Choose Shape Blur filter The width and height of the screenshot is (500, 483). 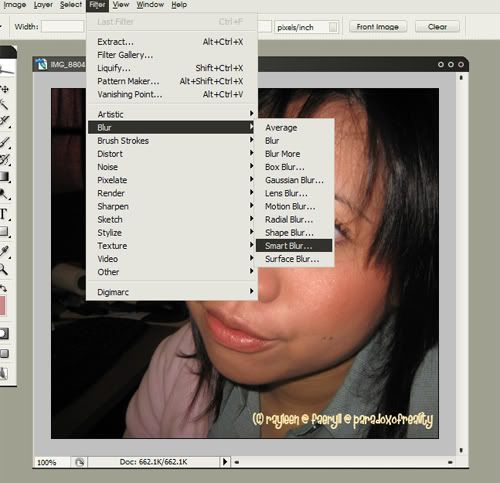pyautogui.click(x=294, y=233)
